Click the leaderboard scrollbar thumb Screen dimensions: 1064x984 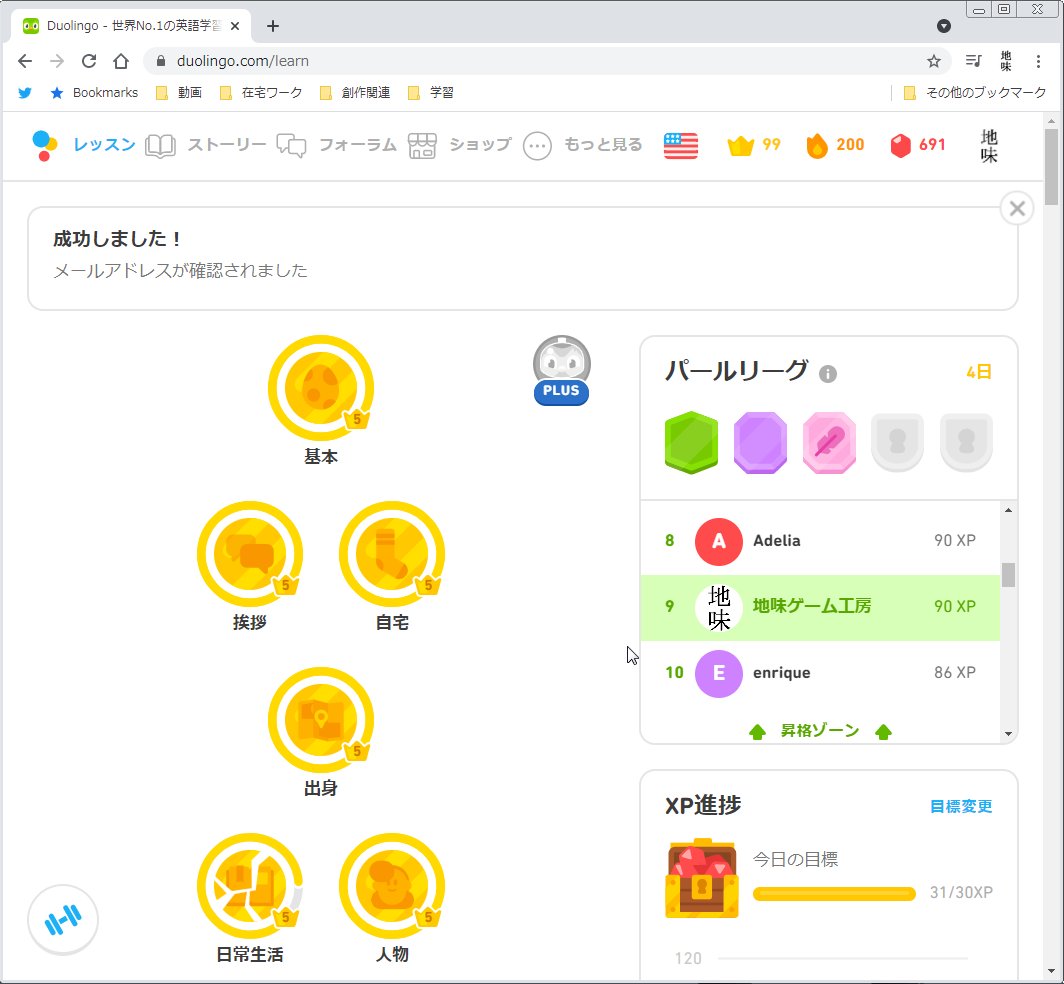[1008, 575]
